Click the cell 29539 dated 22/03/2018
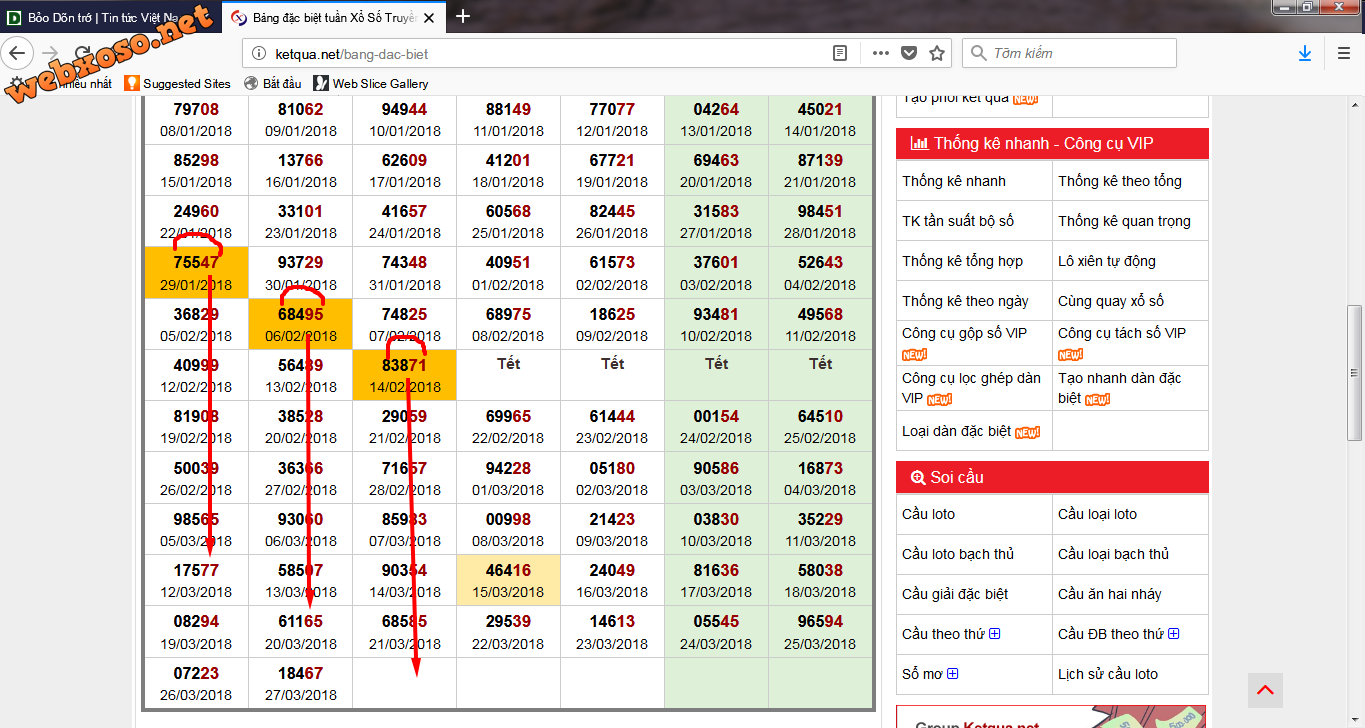The image size is (1365, 728). tap(508, 632)
